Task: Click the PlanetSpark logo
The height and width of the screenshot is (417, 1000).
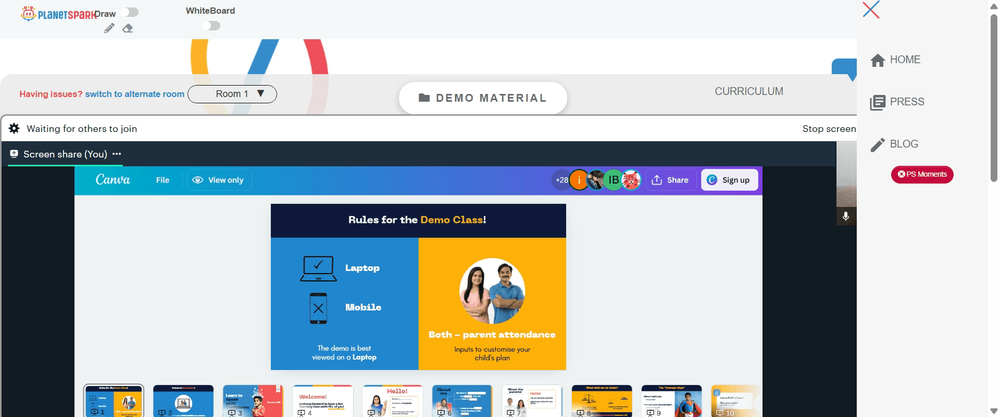Action: point(59,13)
